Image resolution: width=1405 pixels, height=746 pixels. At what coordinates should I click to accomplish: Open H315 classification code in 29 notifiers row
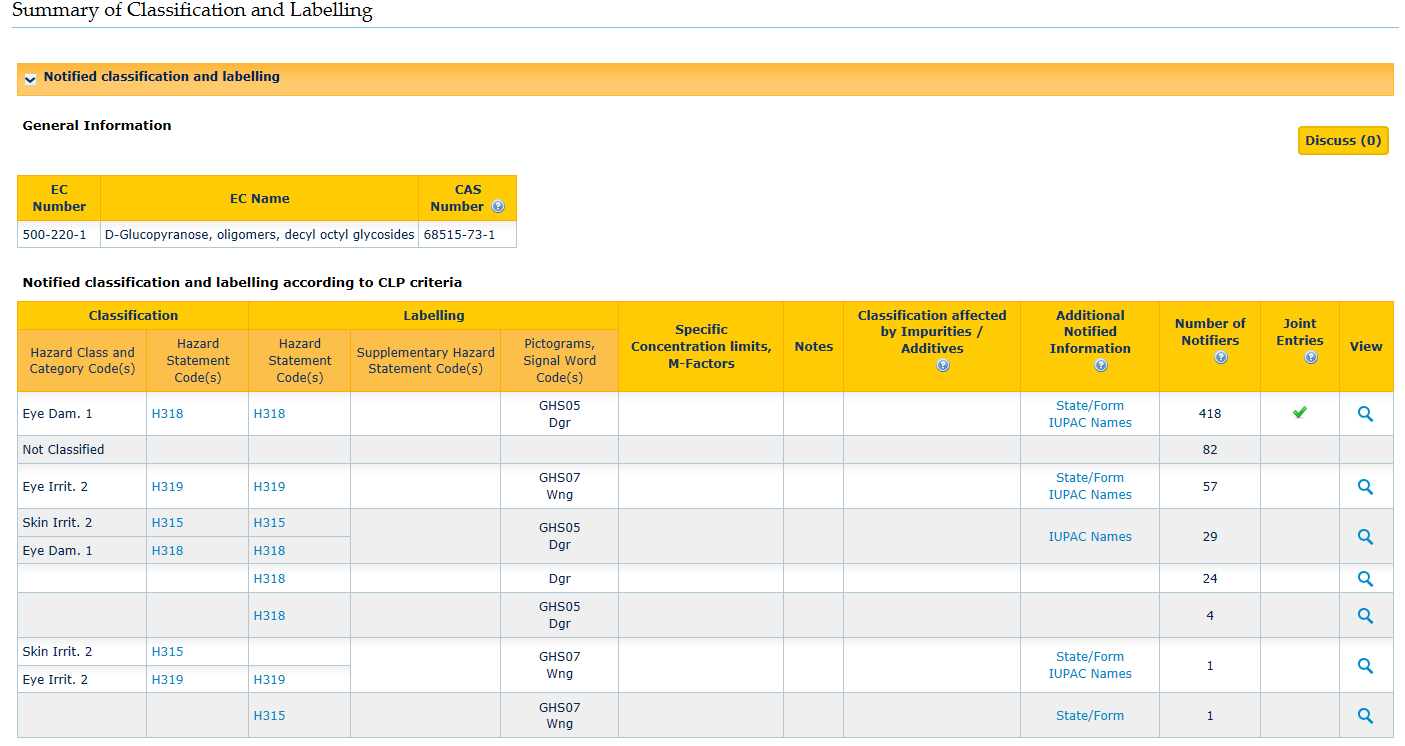pyautogui.click(x=168, y=523)
